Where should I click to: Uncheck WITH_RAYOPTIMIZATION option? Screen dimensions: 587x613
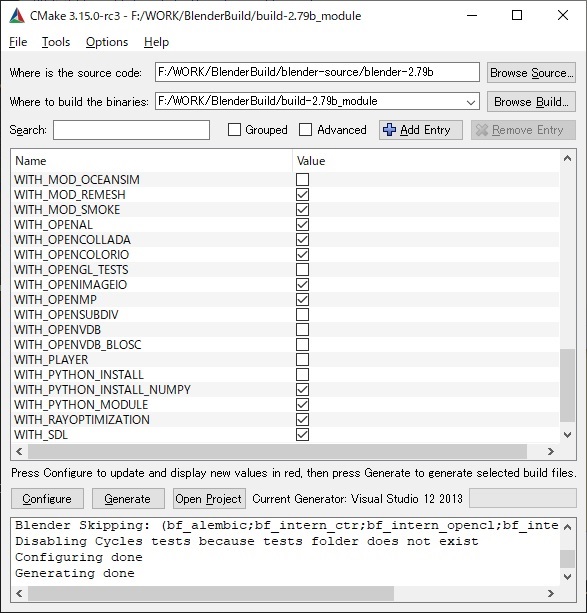coord(302,419)
